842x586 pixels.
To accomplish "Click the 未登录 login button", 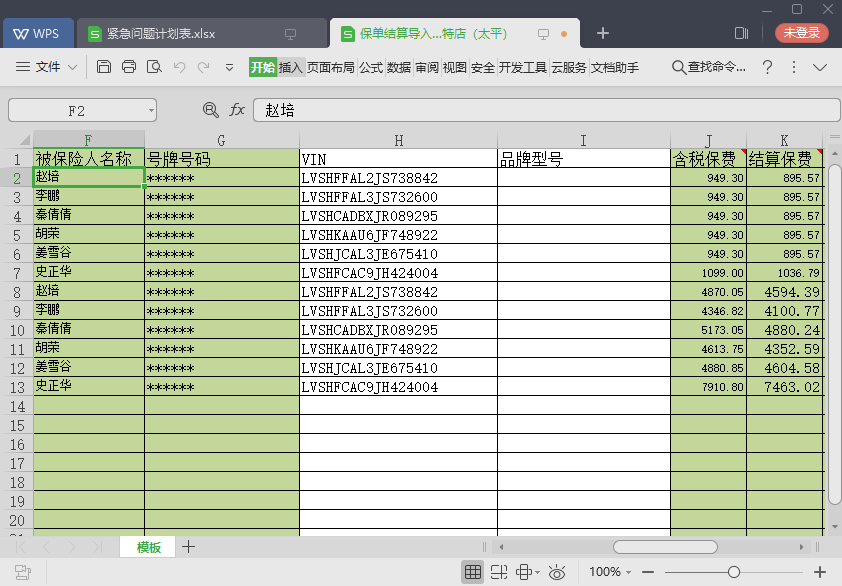I will [801, 33].
